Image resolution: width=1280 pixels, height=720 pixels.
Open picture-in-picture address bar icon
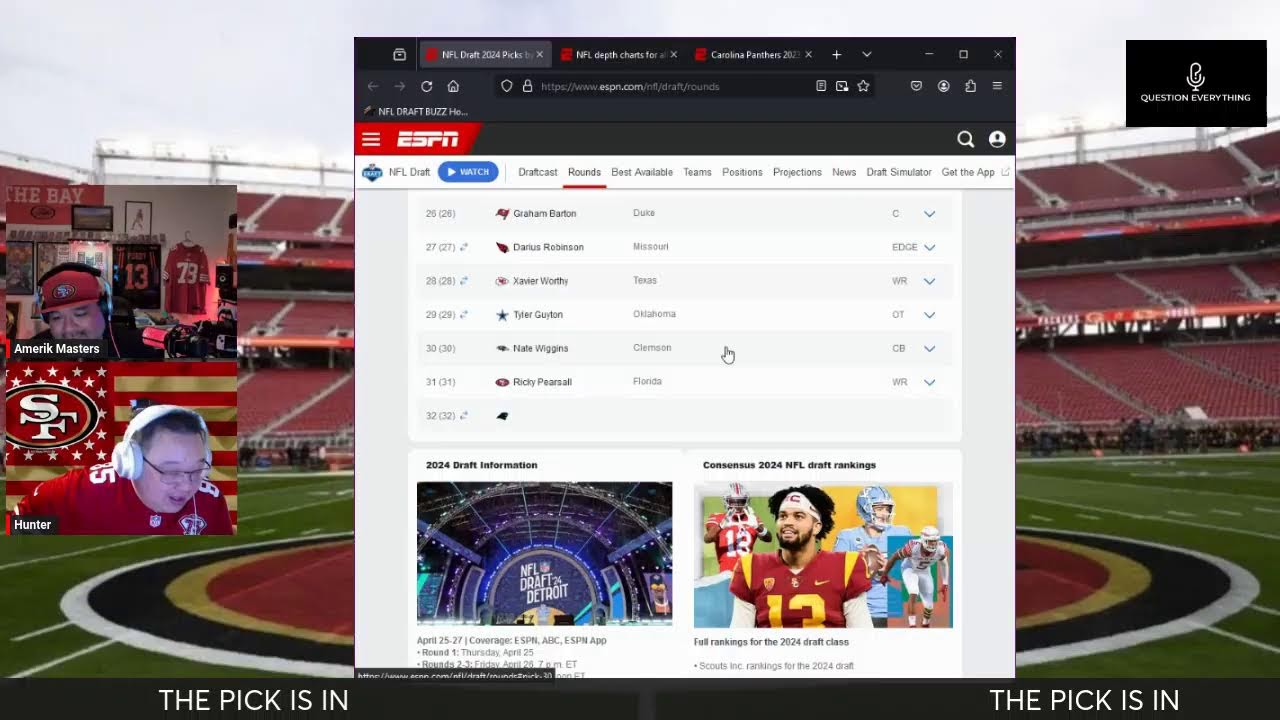tap(842, 86)
